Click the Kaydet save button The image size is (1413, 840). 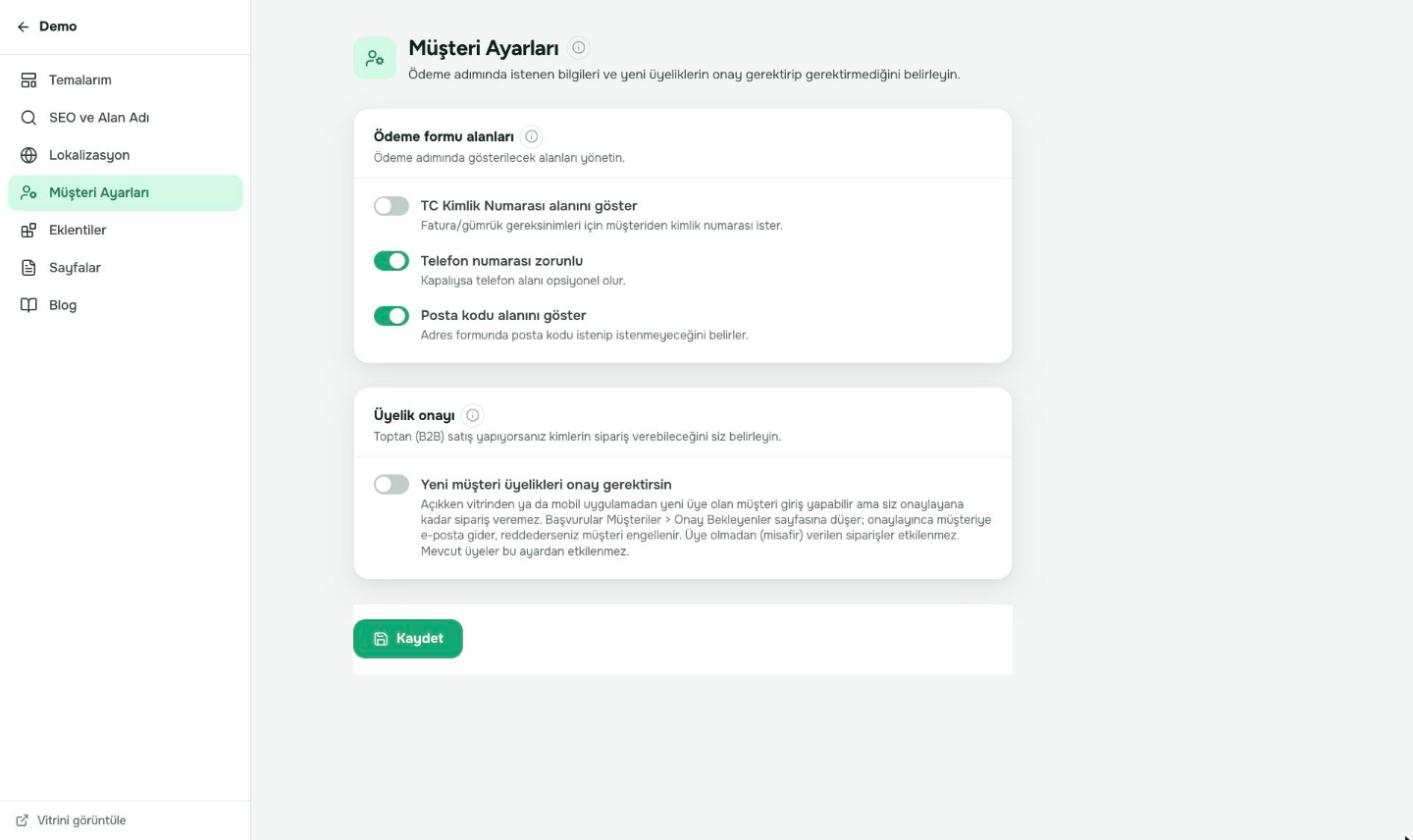tap(408, 639)
